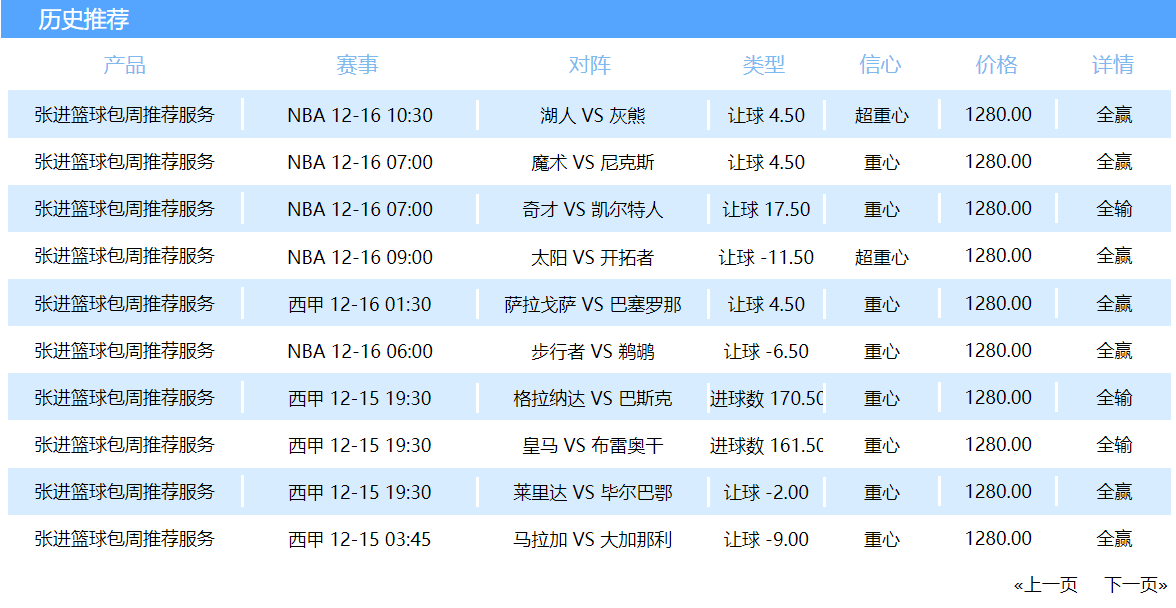Go to previous page via «上一页

pos(1046,585)
